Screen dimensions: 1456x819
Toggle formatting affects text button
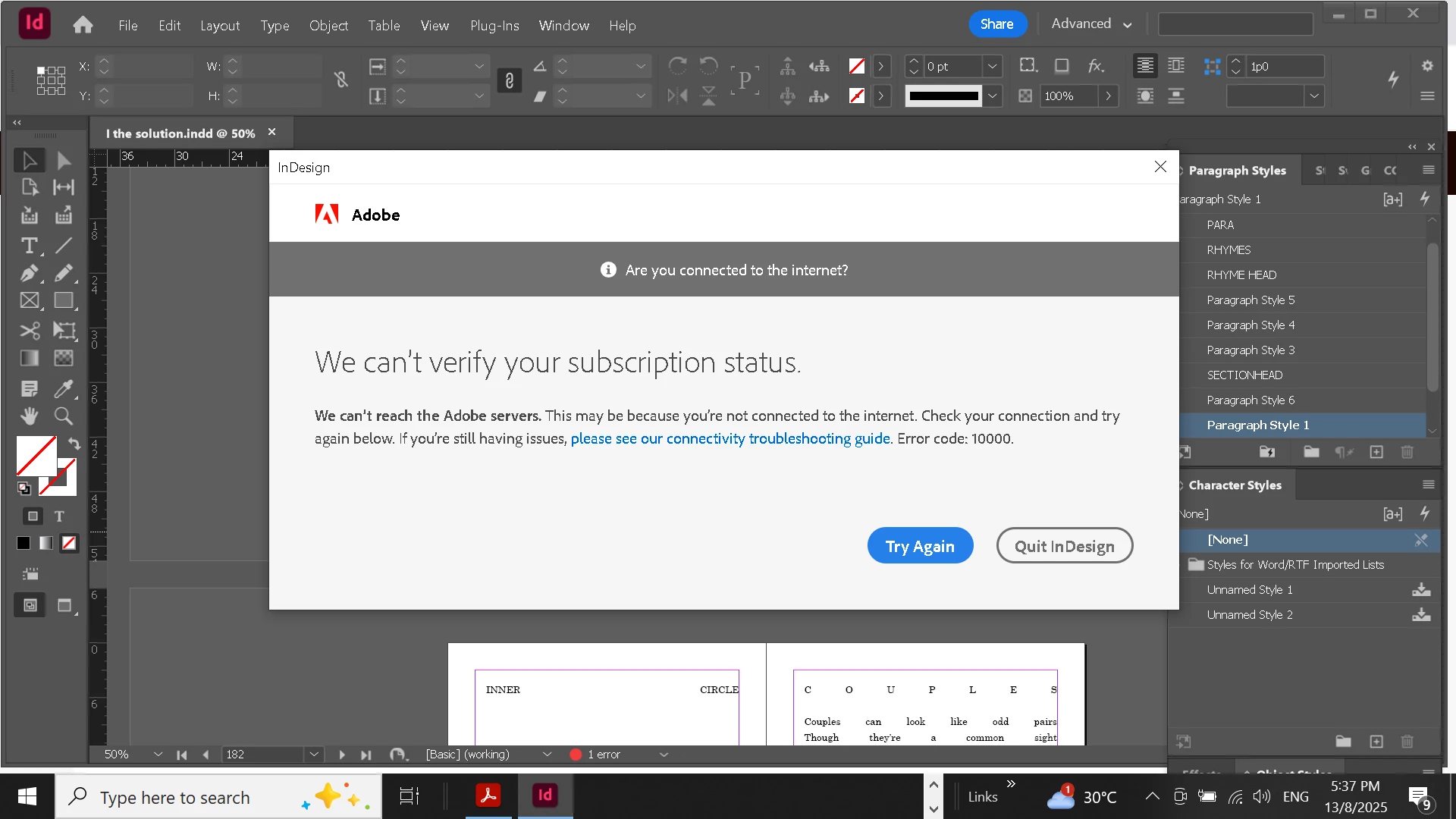(x=59, y=516)
